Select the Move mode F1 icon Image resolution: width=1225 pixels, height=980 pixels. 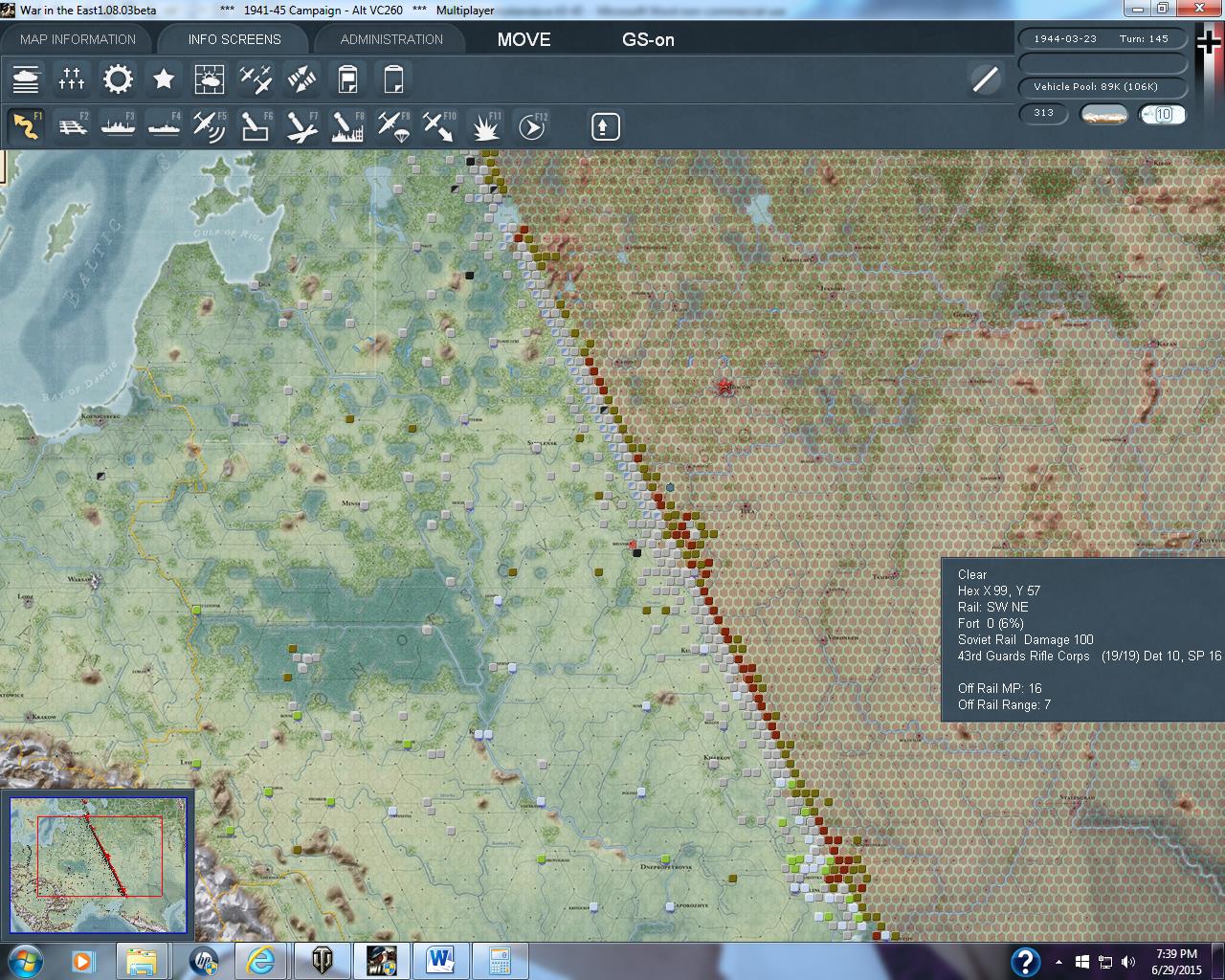26,126
